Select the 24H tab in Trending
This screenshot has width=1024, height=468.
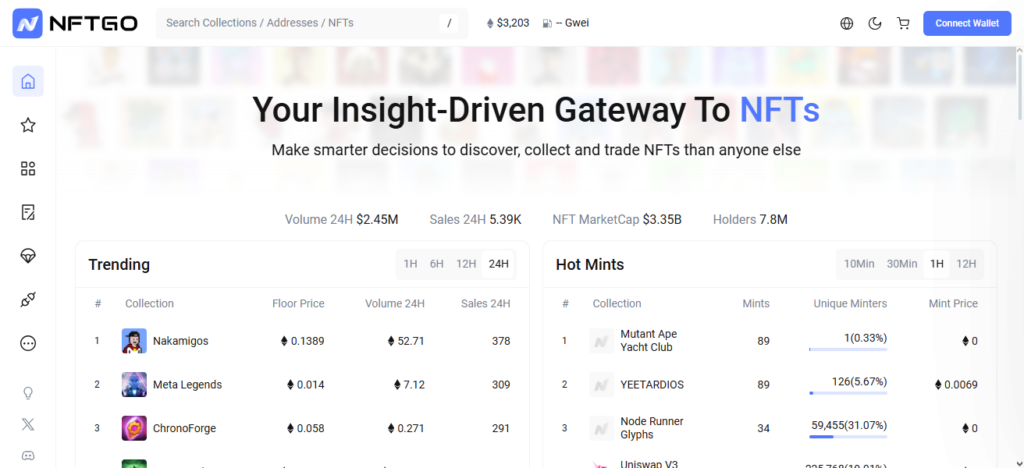point(498,264)
